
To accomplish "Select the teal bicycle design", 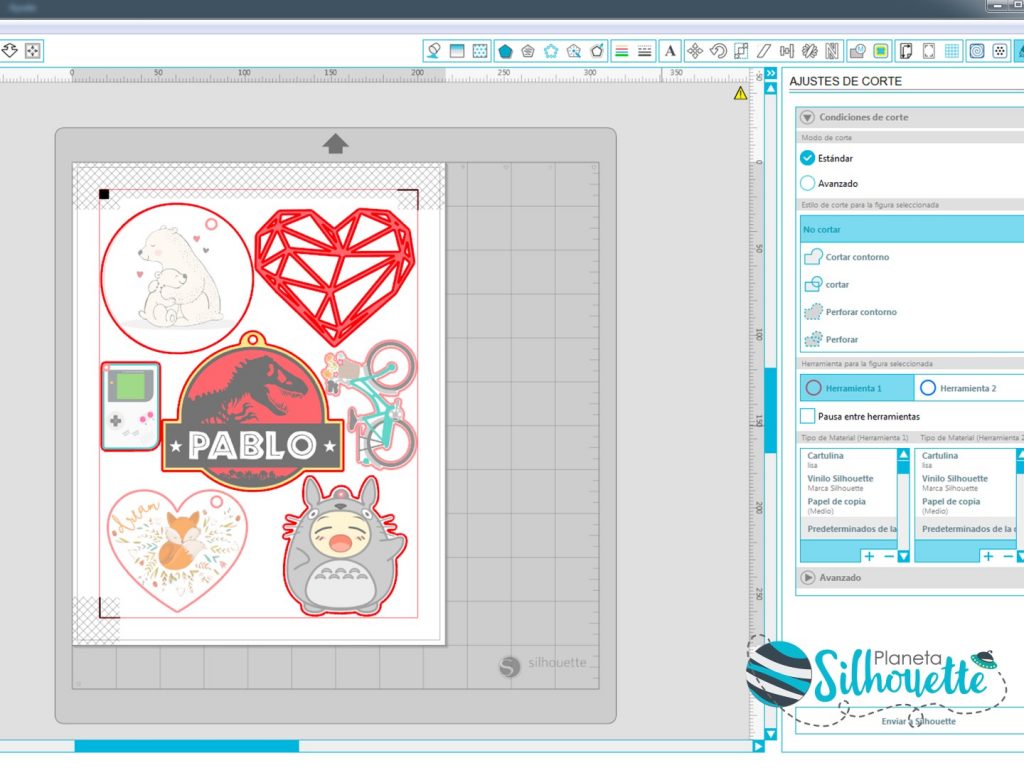I will 371,405.
